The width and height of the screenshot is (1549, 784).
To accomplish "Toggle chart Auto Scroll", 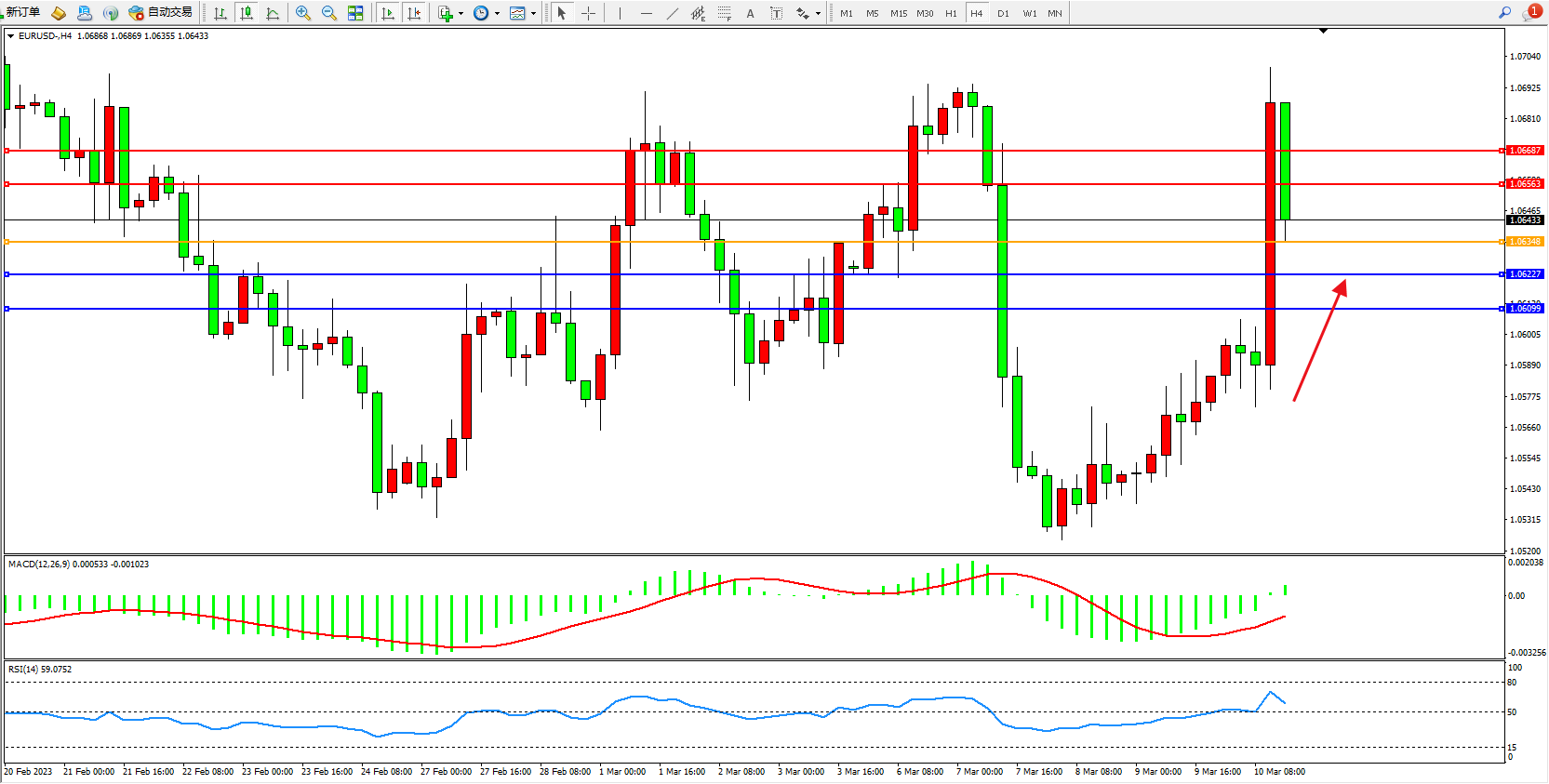I will (x=388, y=13).
